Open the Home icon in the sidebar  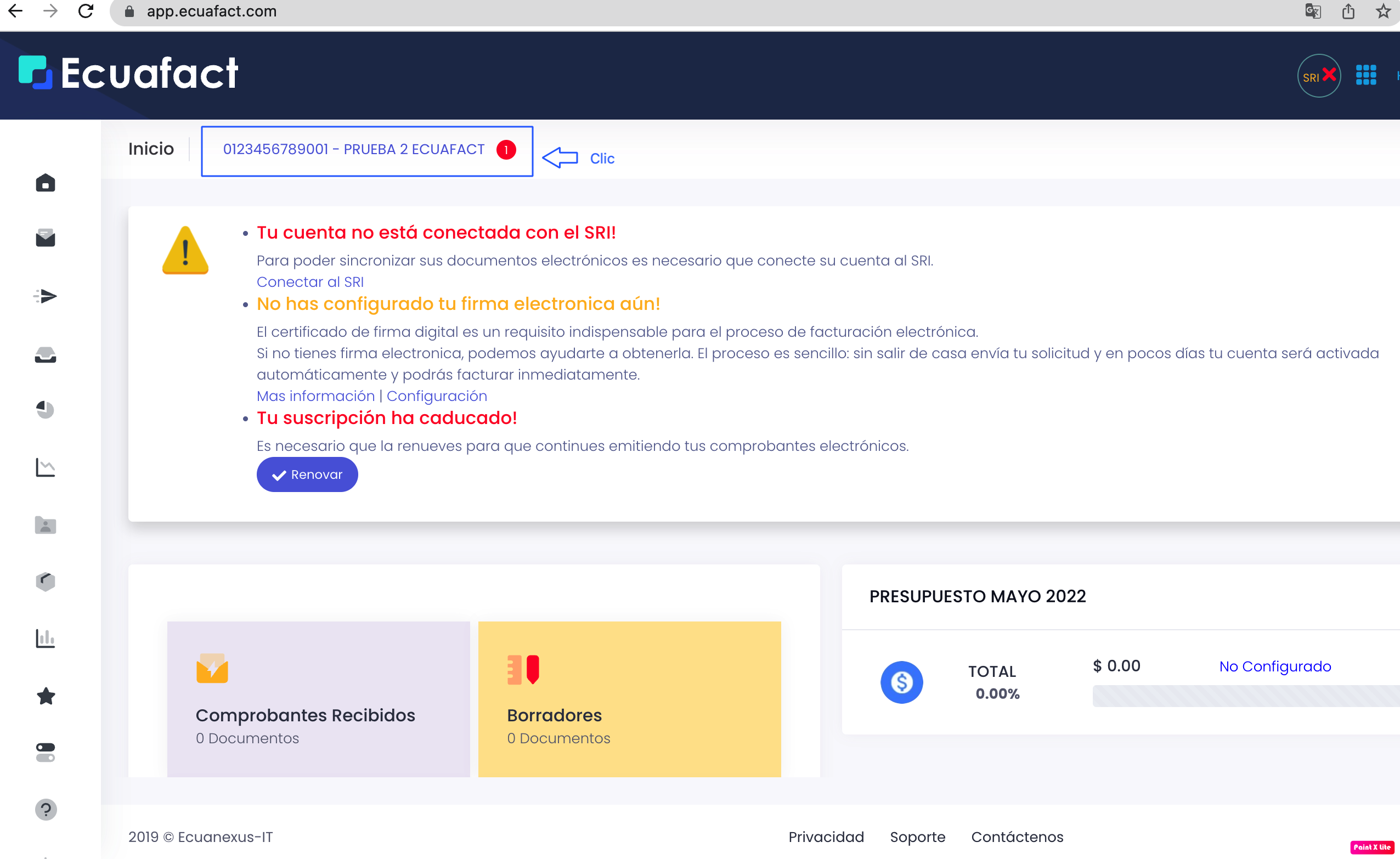(45, 182)
